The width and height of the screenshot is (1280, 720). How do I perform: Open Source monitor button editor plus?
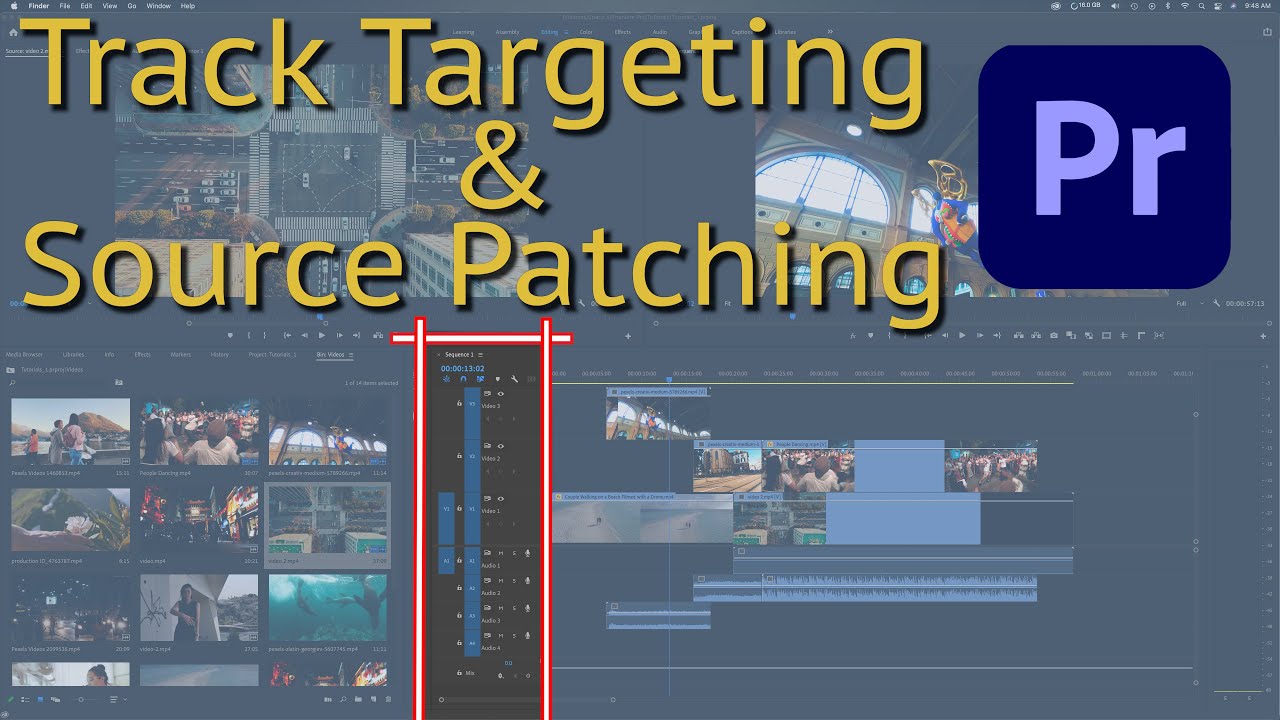628,336
